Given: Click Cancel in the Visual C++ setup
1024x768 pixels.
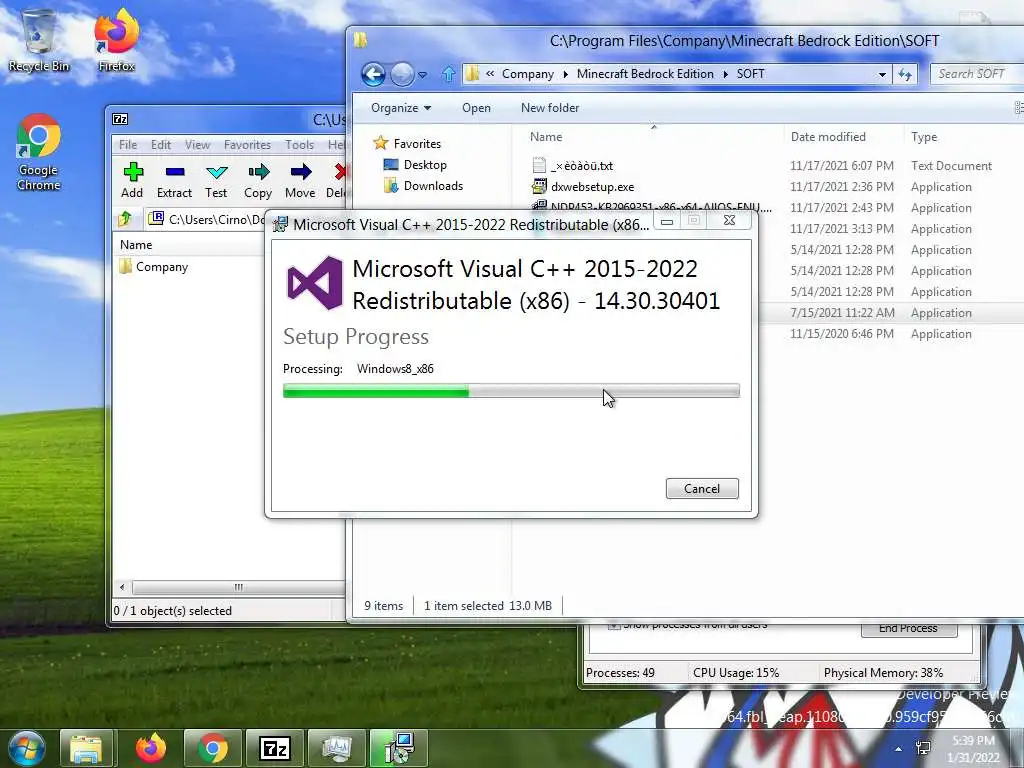Looking at the screenshot, I should pyautogui.click(x=702, y=488).
